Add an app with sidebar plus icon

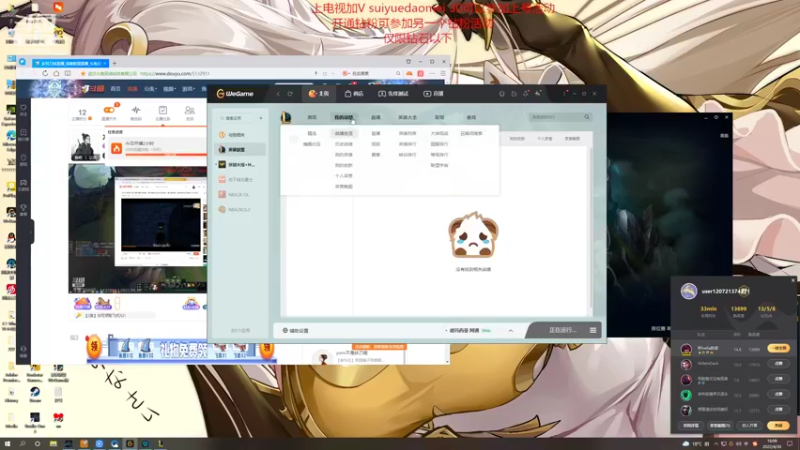pos(261,118)
